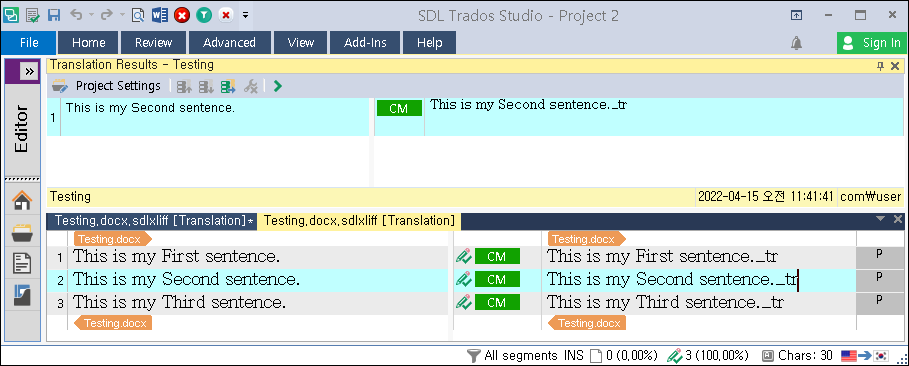
Task: Click the TM result source 'This is my Second sentence.'
Action: click(150, 107)
